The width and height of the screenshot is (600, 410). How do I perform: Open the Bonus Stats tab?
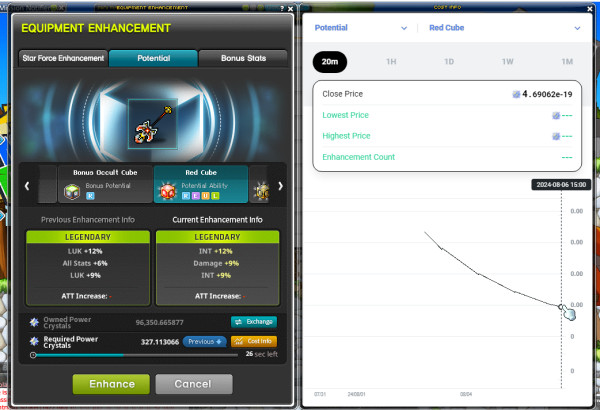243,58
